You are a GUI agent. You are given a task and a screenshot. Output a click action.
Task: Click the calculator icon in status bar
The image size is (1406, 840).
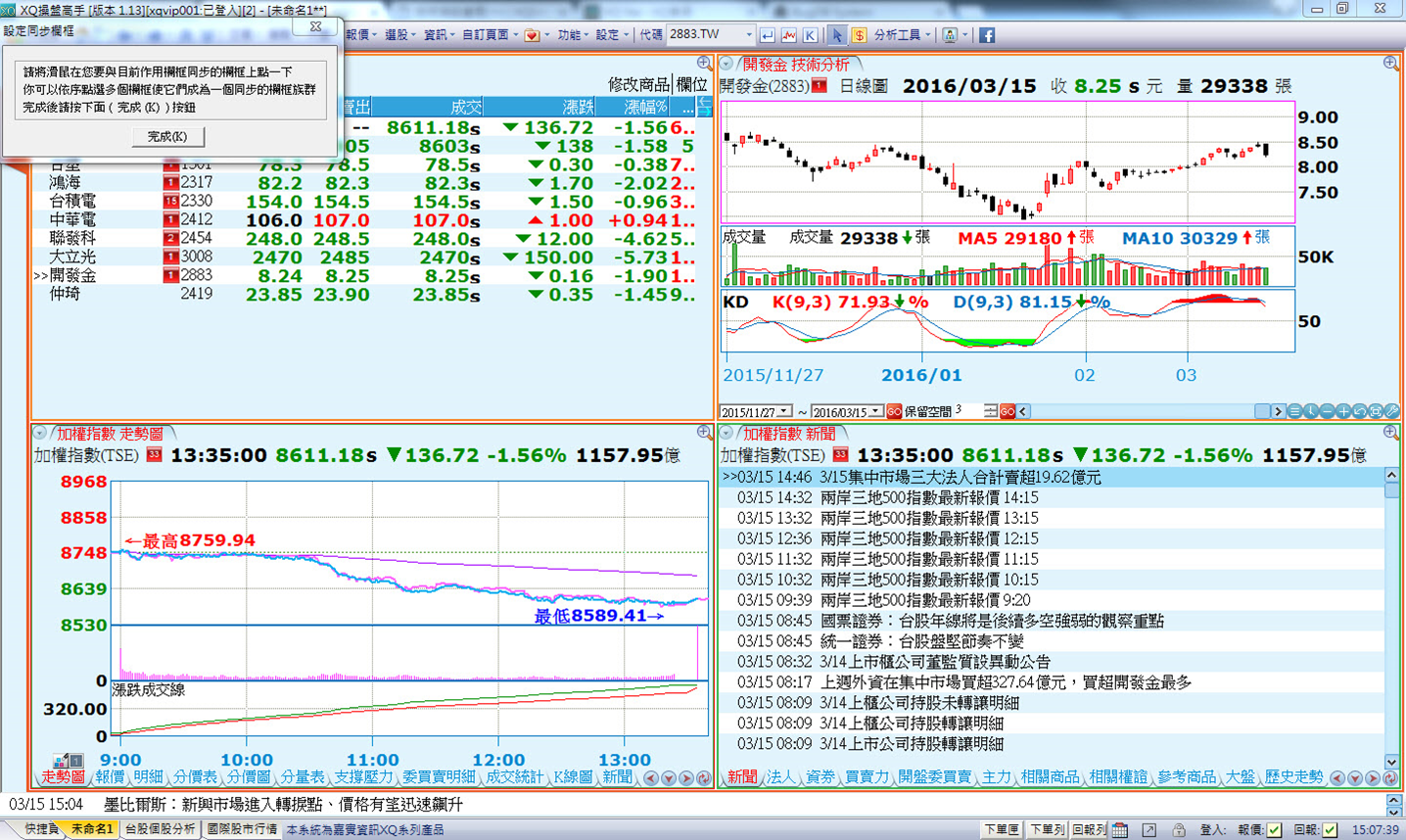[1120, 829]
